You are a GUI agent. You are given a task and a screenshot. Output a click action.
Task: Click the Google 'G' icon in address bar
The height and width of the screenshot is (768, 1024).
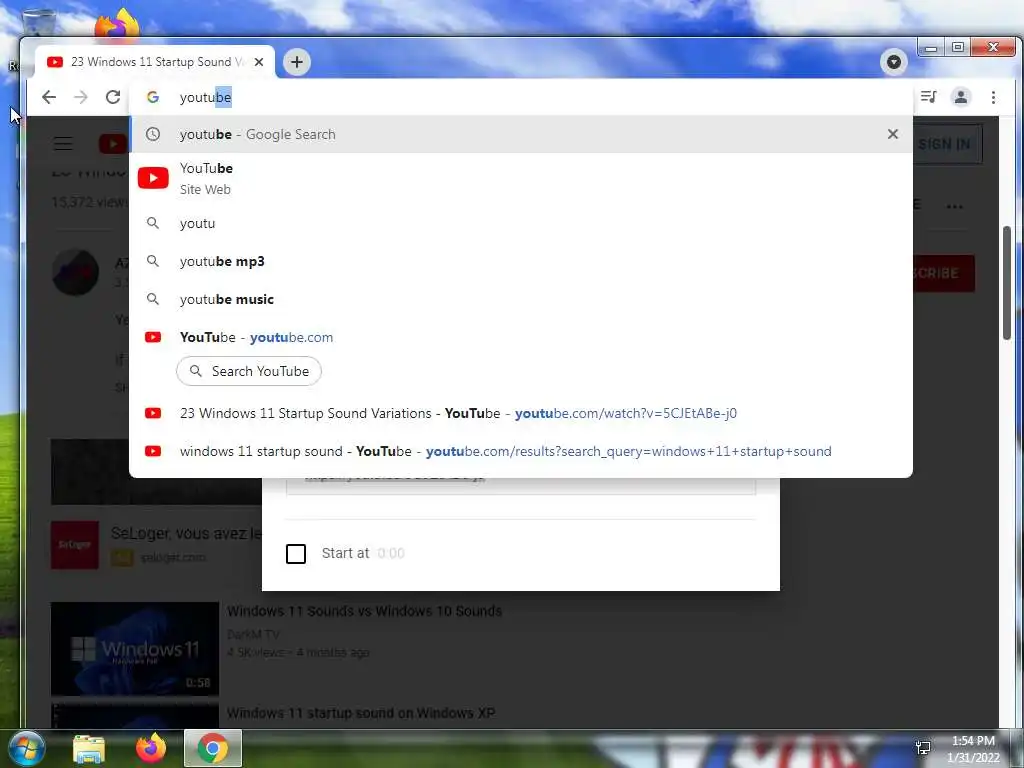[153, 97]
